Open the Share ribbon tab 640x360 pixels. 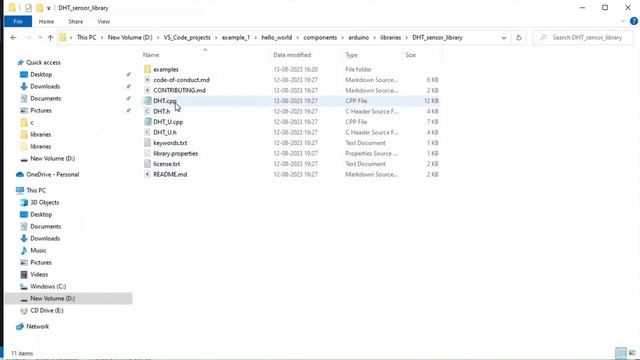point(76,22)
